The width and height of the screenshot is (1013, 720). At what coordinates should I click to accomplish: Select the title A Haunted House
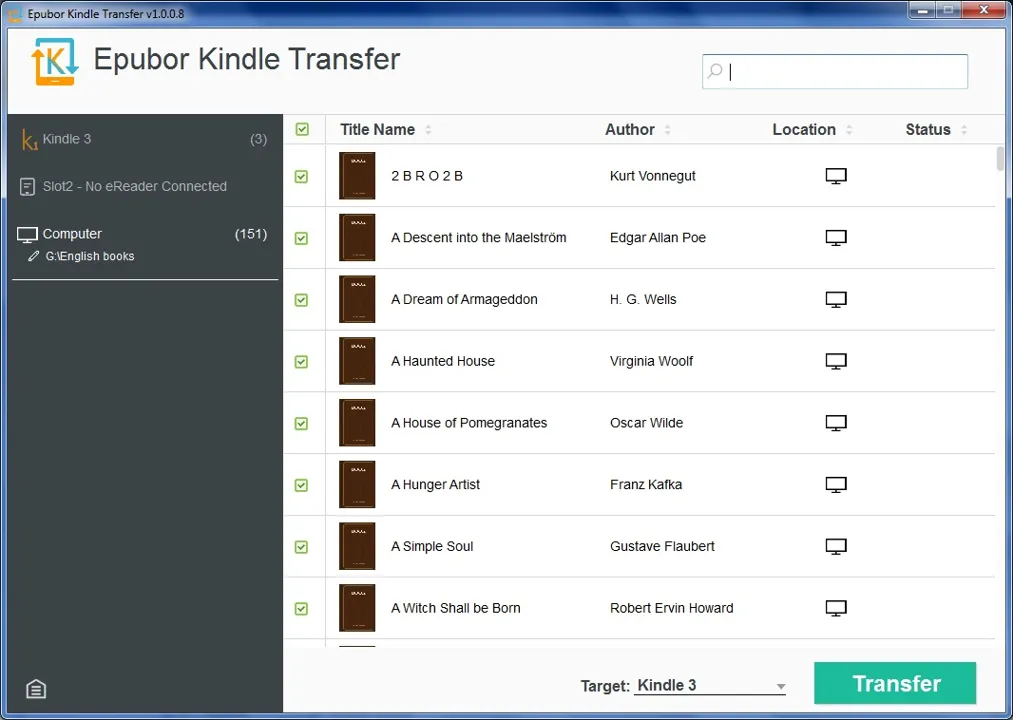443,361
